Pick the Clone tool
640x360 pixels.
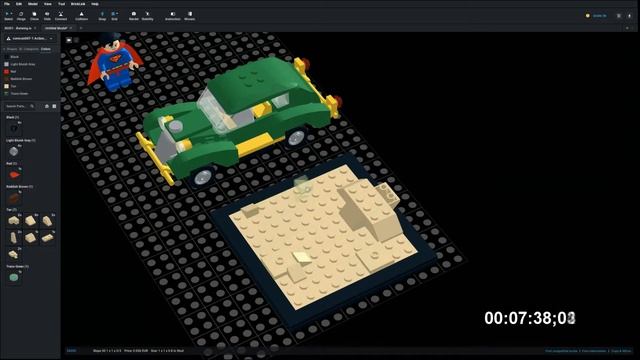tap(34, 16)
